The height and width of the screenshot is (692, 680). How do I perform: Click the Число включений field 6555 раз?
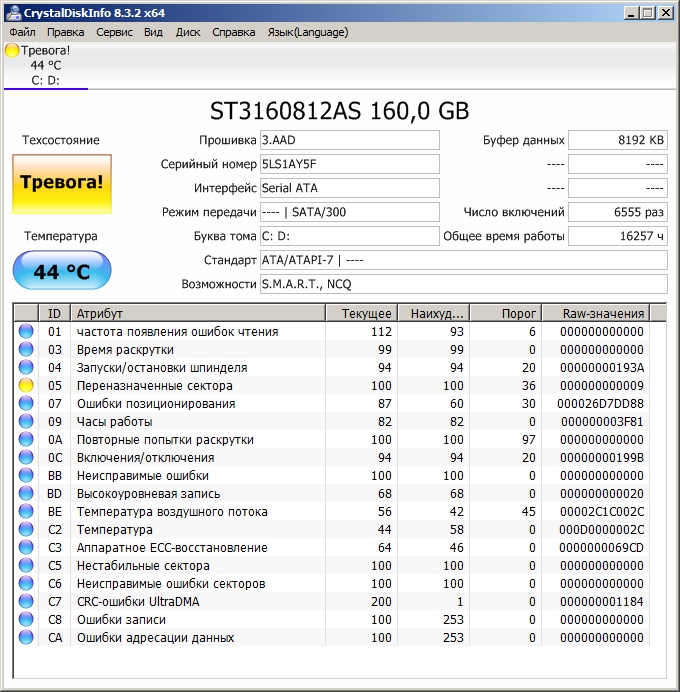pos(618,212)
